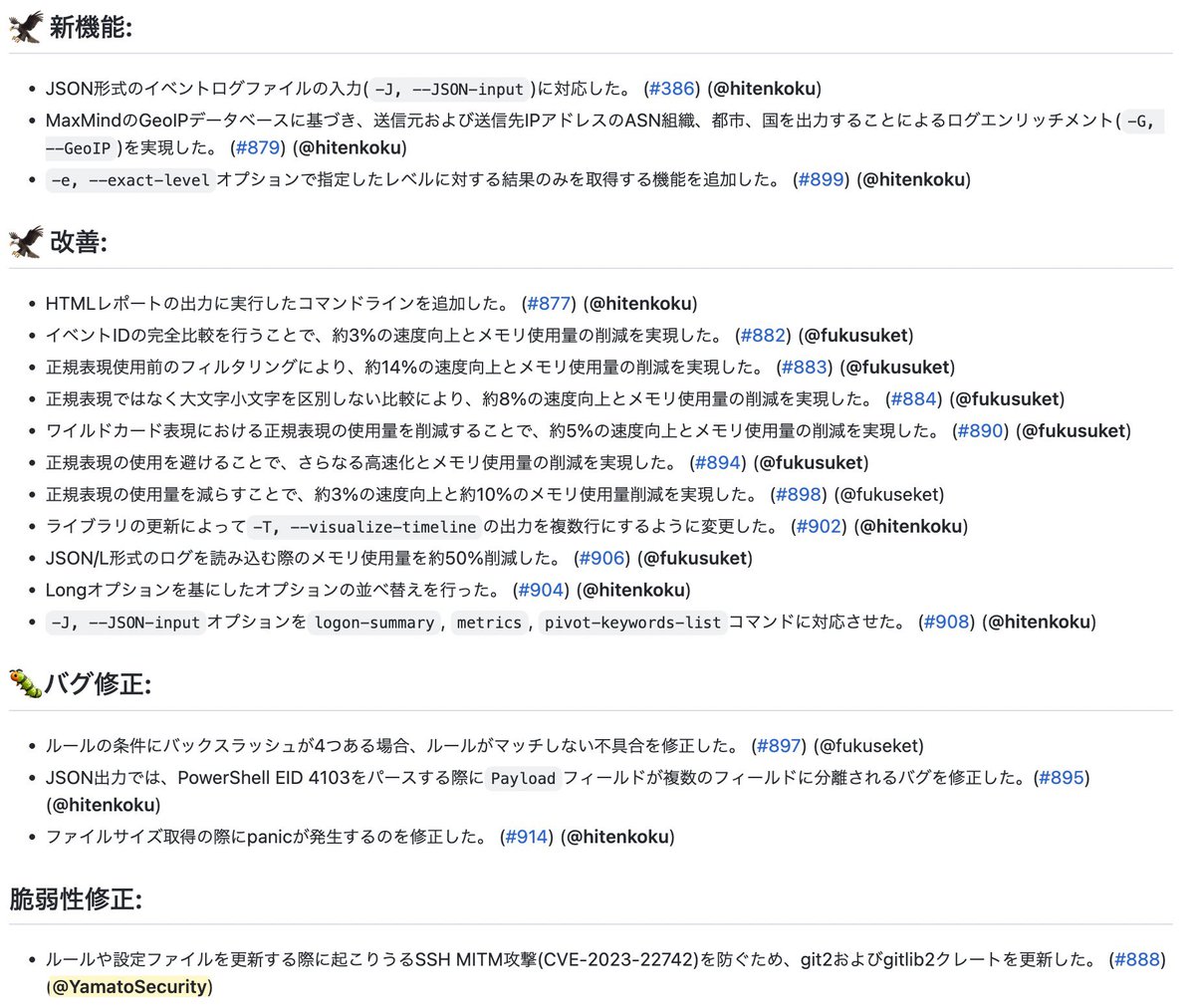
Task: Open issue link #914
Action: 528,838
